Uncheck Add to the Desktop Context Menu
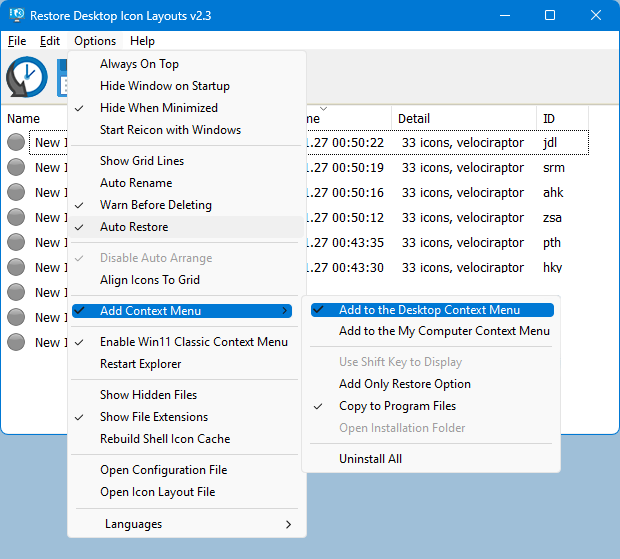The height and width of the screenshot is (559, 620). (x=432, y=310)
